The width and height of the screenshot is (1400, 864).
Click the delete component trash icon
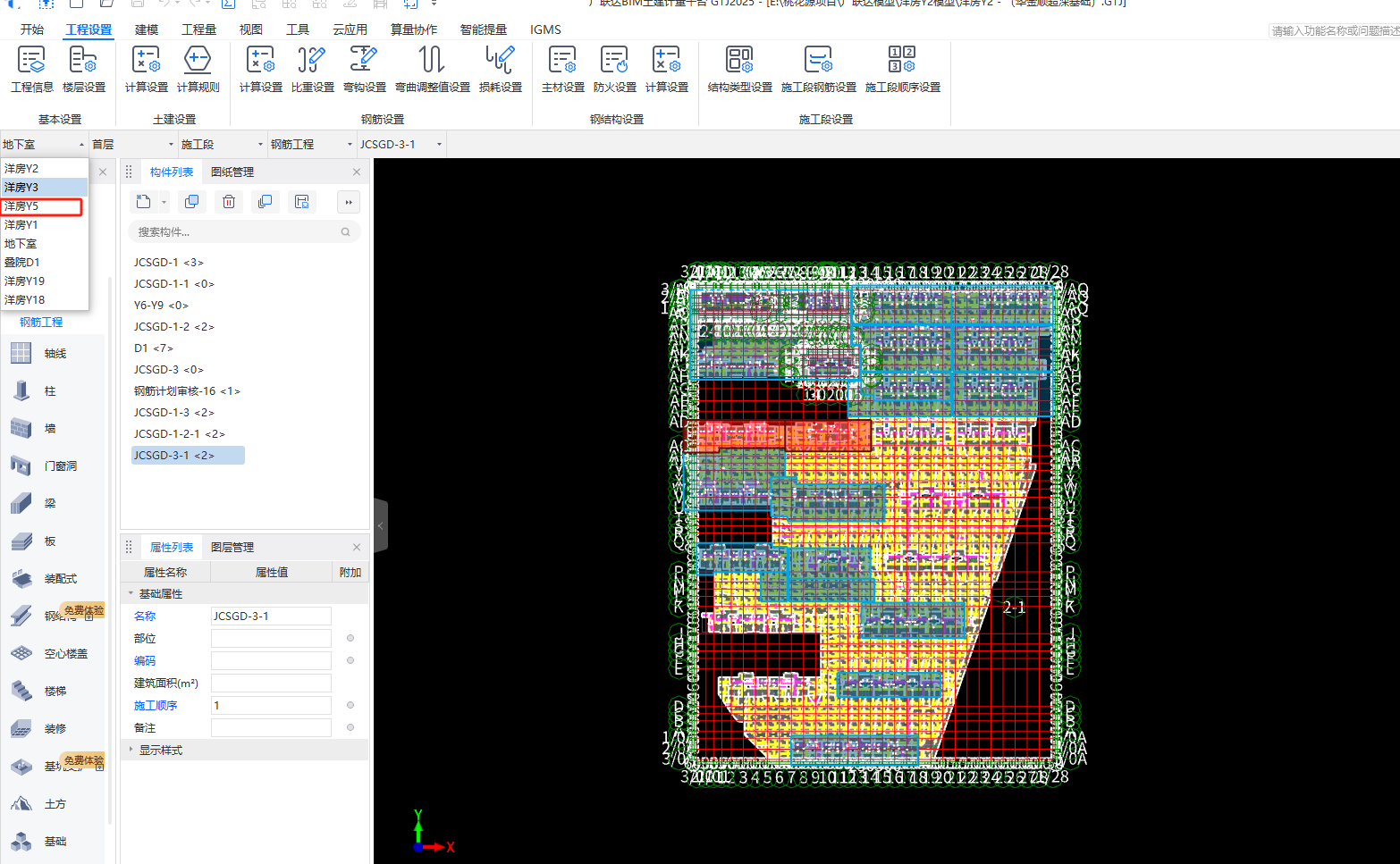(x=229, y=202)
